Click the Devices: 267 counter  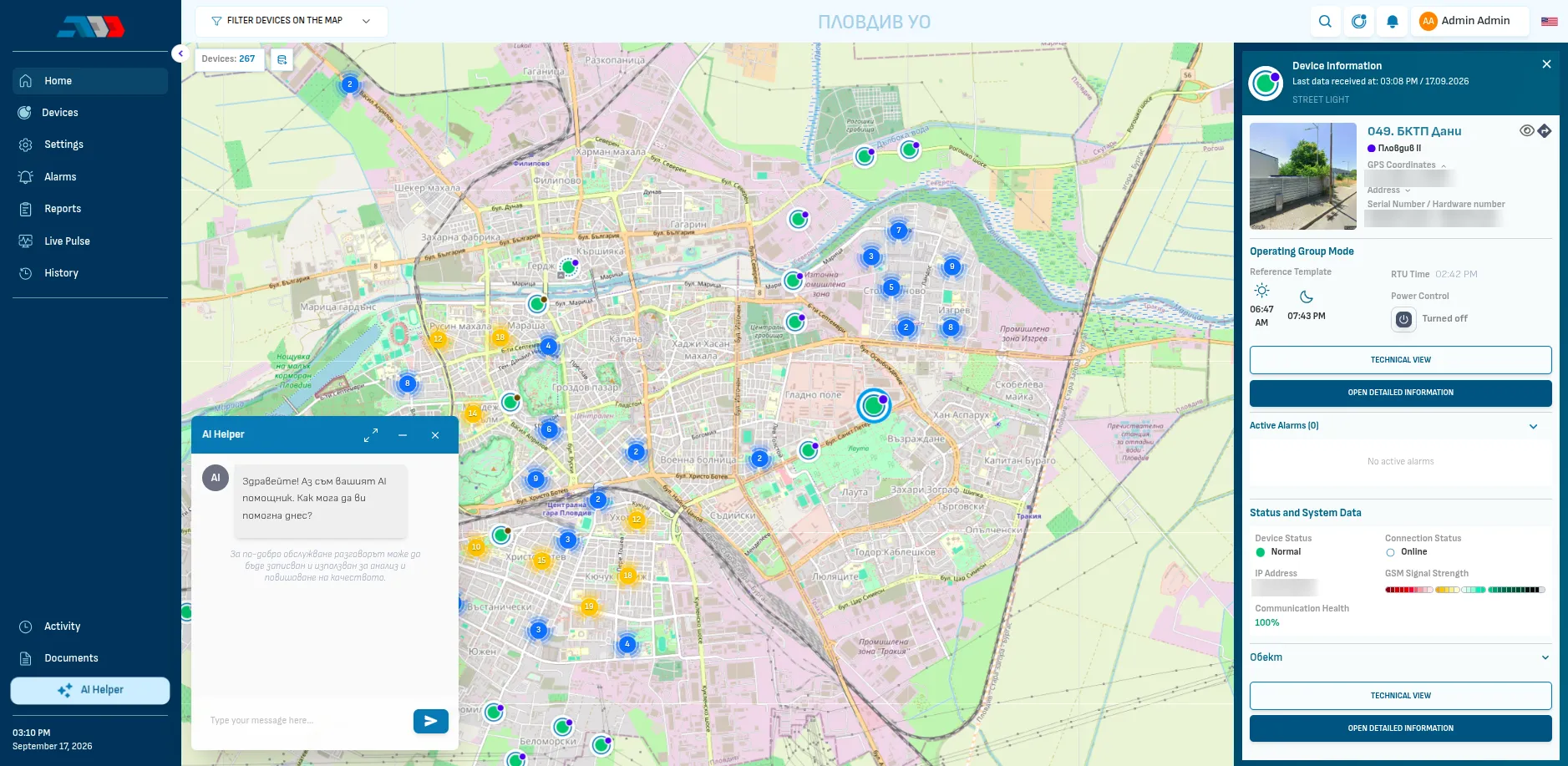click(228, 59)
